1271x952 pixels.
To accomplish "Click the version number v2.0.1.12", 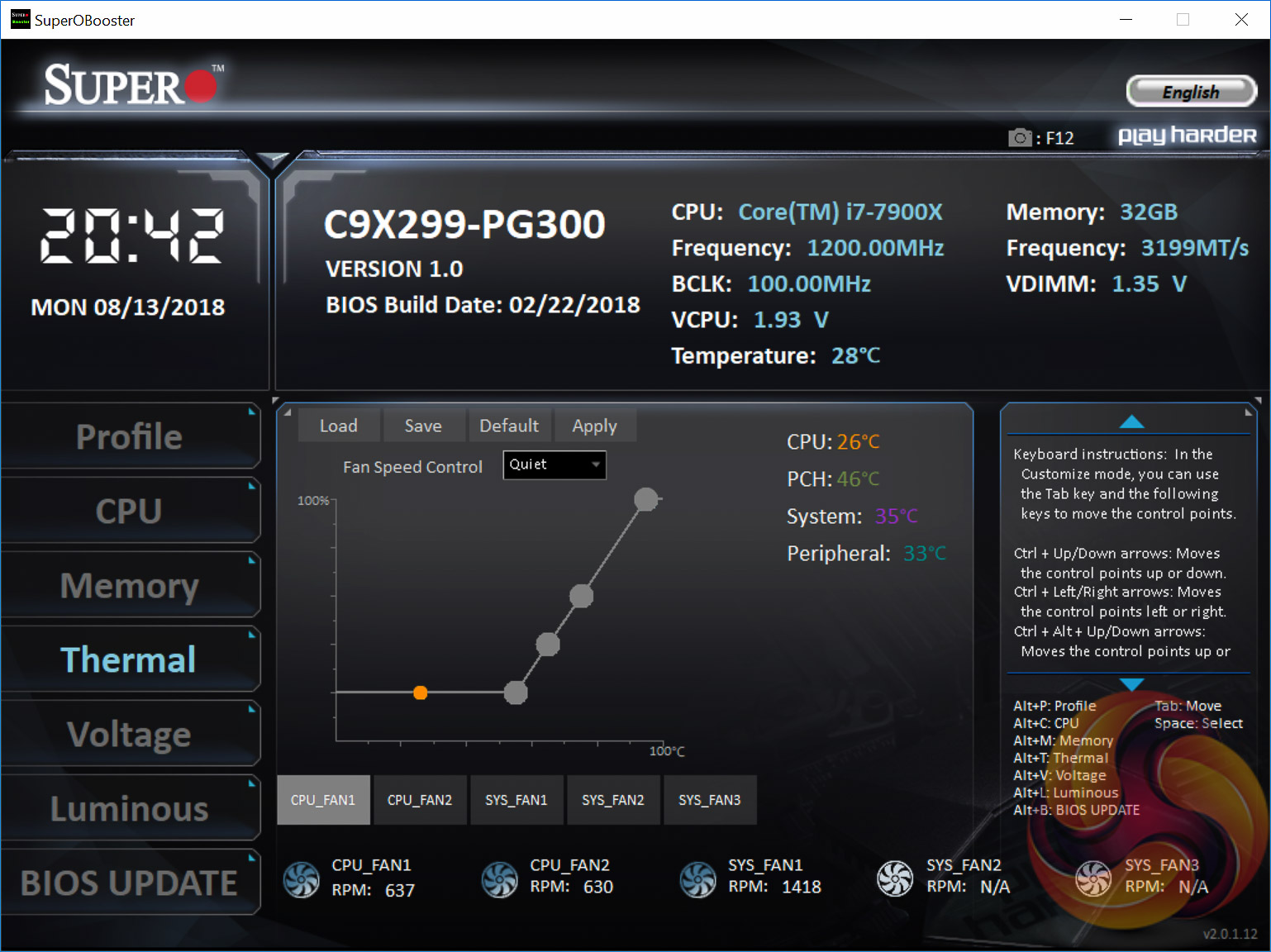I will point(1231,934).
